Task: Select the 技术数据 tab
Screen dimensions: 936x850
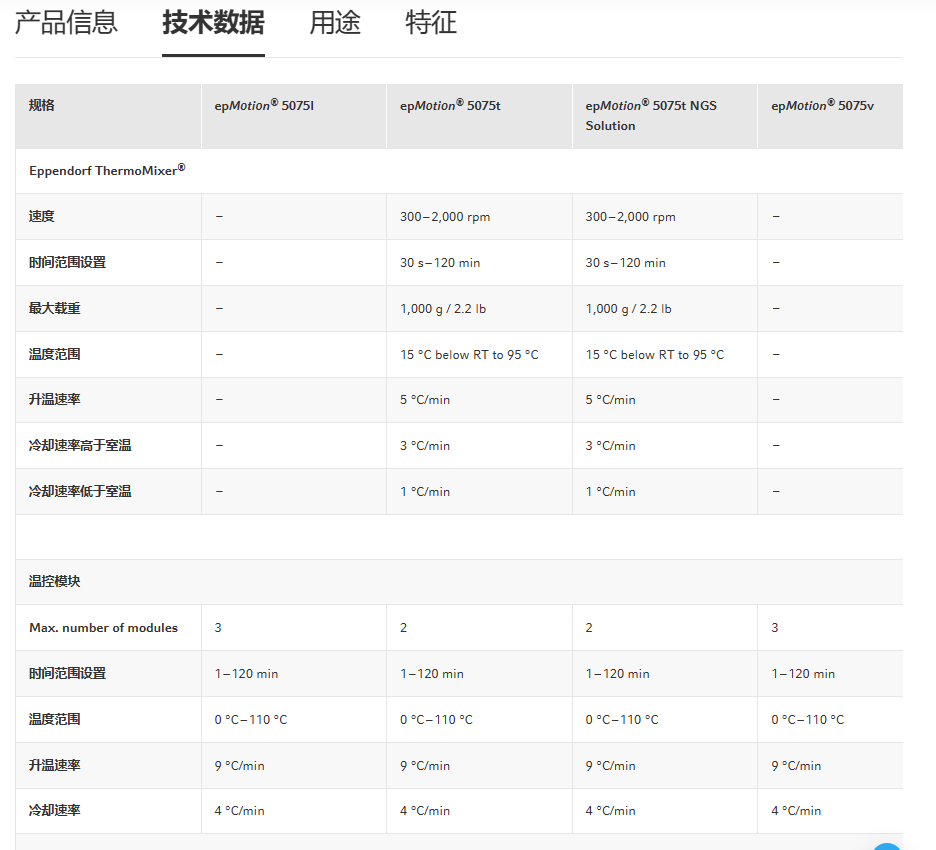Action: click(x=213, y=23)
